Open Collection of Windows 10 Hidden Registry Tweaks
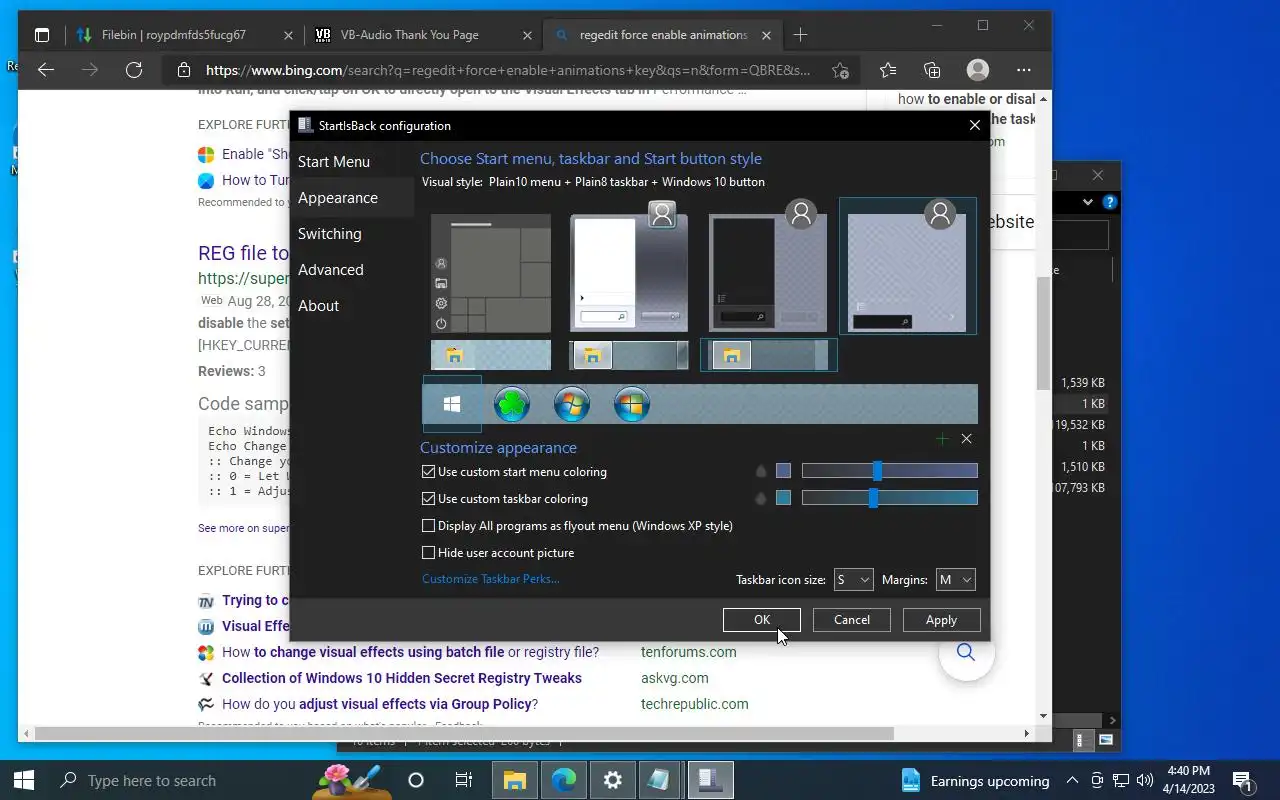 pos(402,678)
